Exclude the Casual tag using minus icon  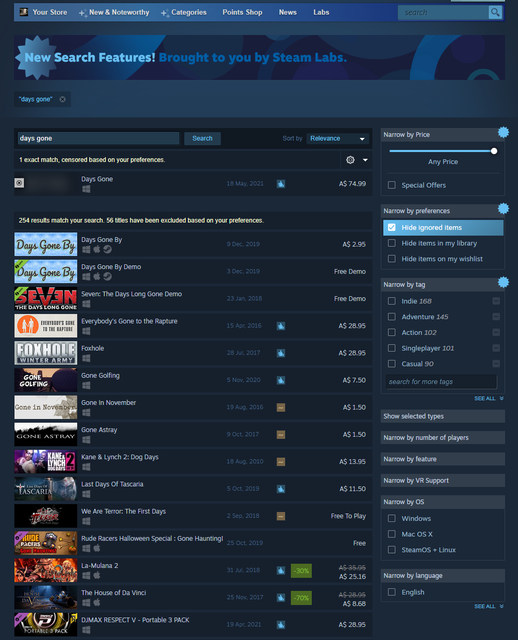(x=496, y=364)
